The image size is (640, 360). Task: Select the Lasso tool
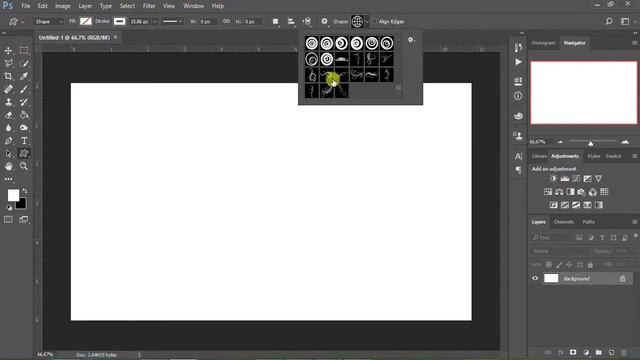8,63
